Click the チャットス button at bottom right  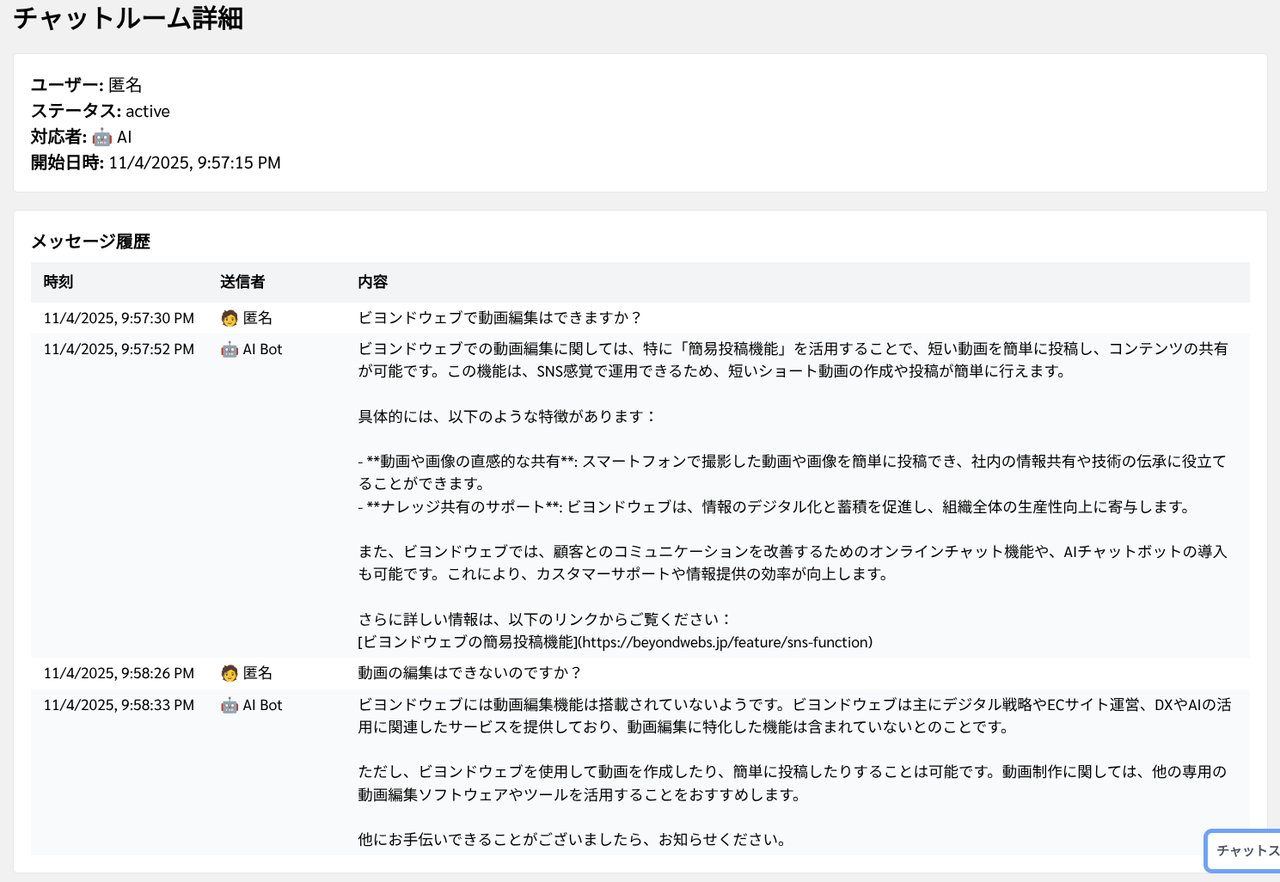tap(1245, 850)
